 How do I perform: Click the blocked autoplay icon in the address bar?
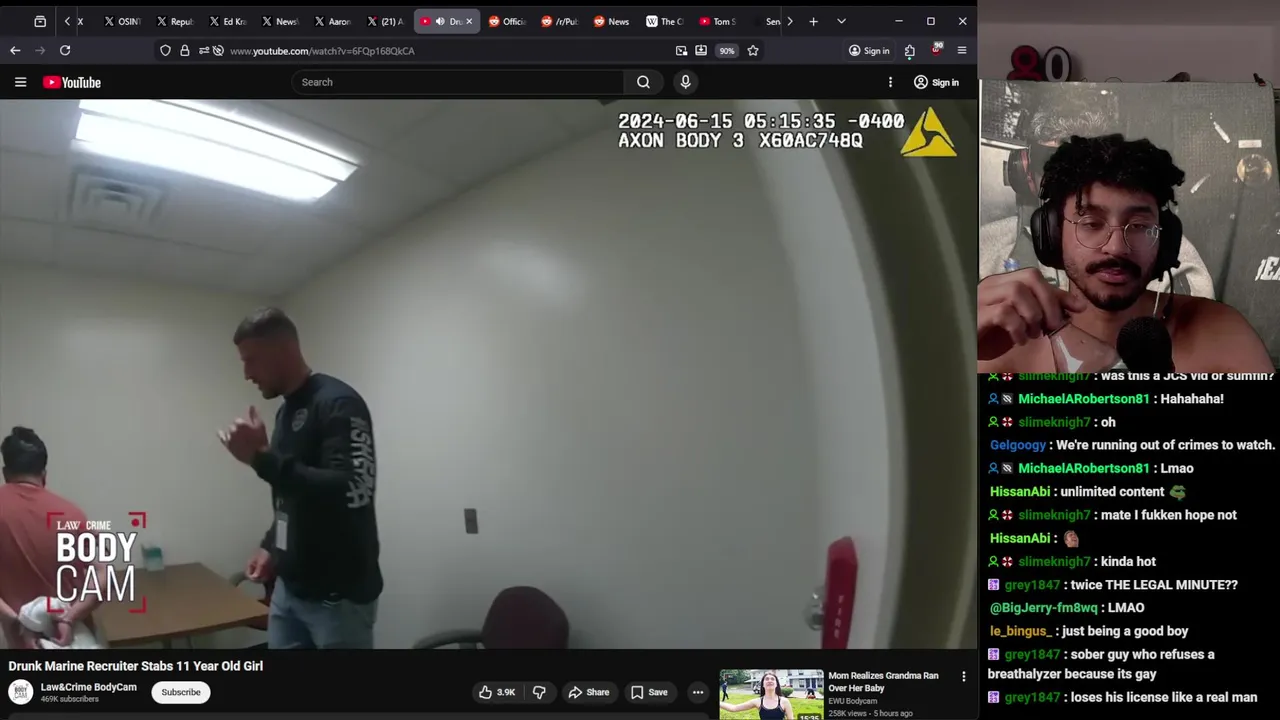point(218,50)
